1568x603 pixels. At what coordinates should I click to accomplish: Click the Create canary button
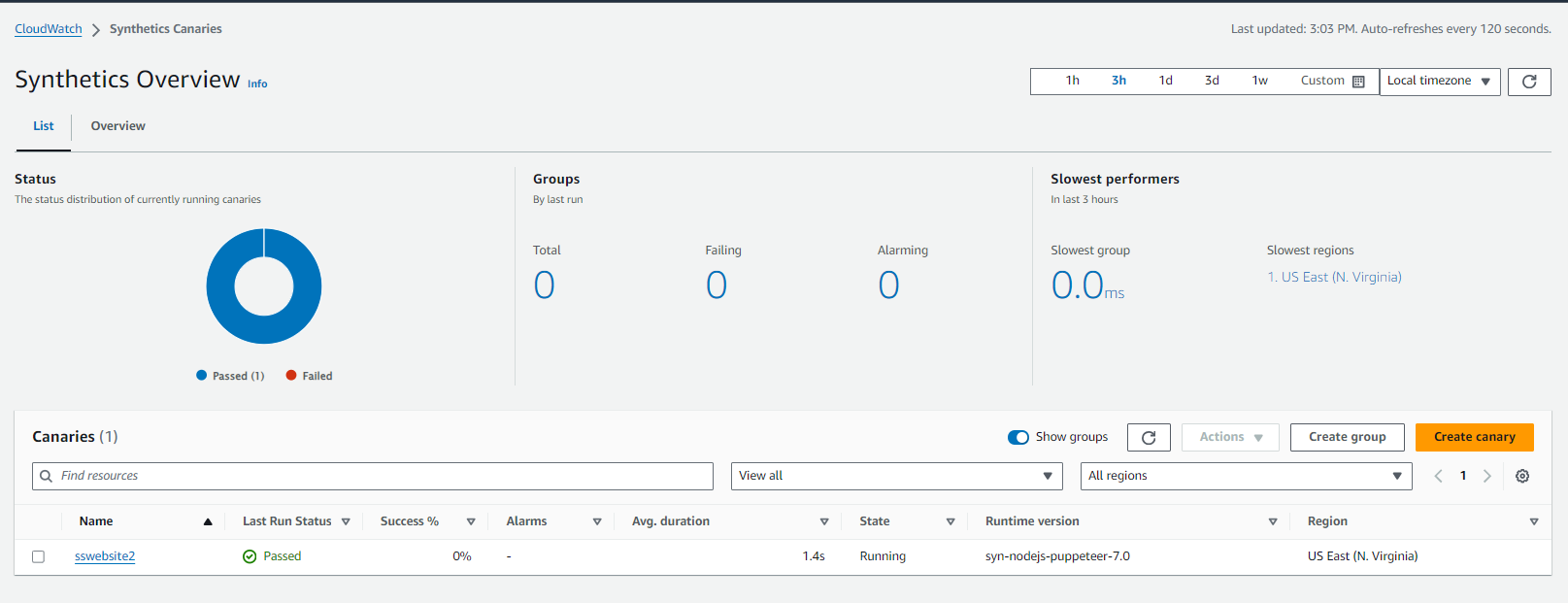[1474, 437]
